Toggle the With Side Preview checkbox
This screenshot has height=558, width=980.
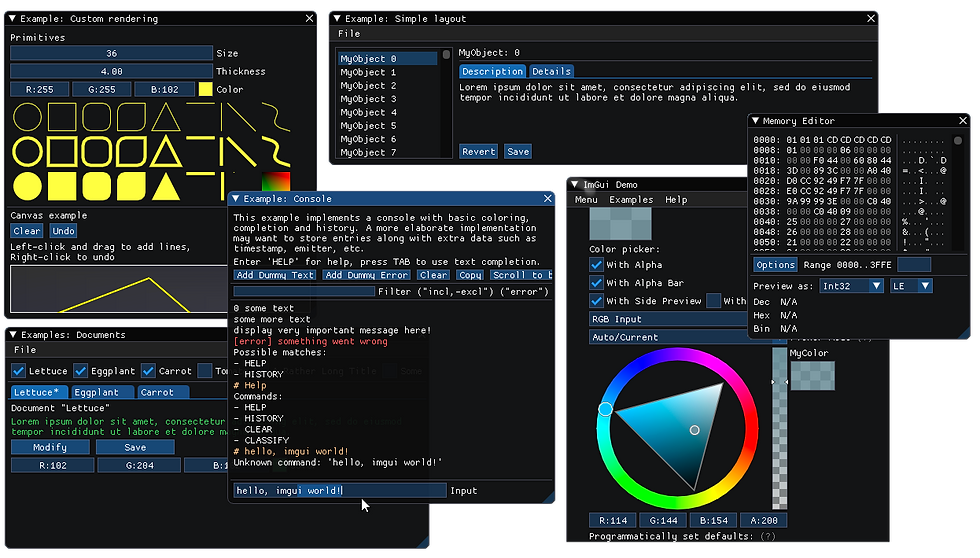(x=596, y=301)
